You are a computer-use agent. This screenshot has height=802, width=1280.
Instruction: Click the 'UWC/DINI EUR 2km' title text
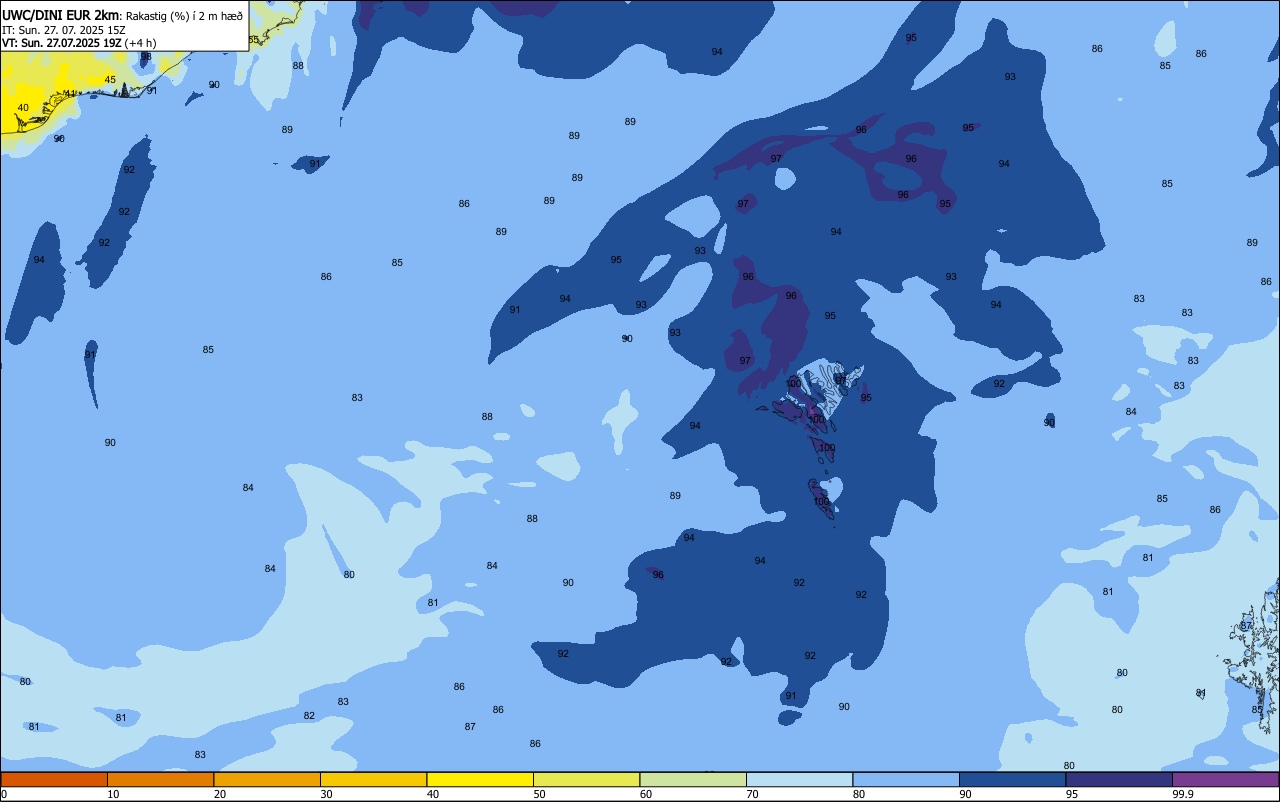(61, 15)
